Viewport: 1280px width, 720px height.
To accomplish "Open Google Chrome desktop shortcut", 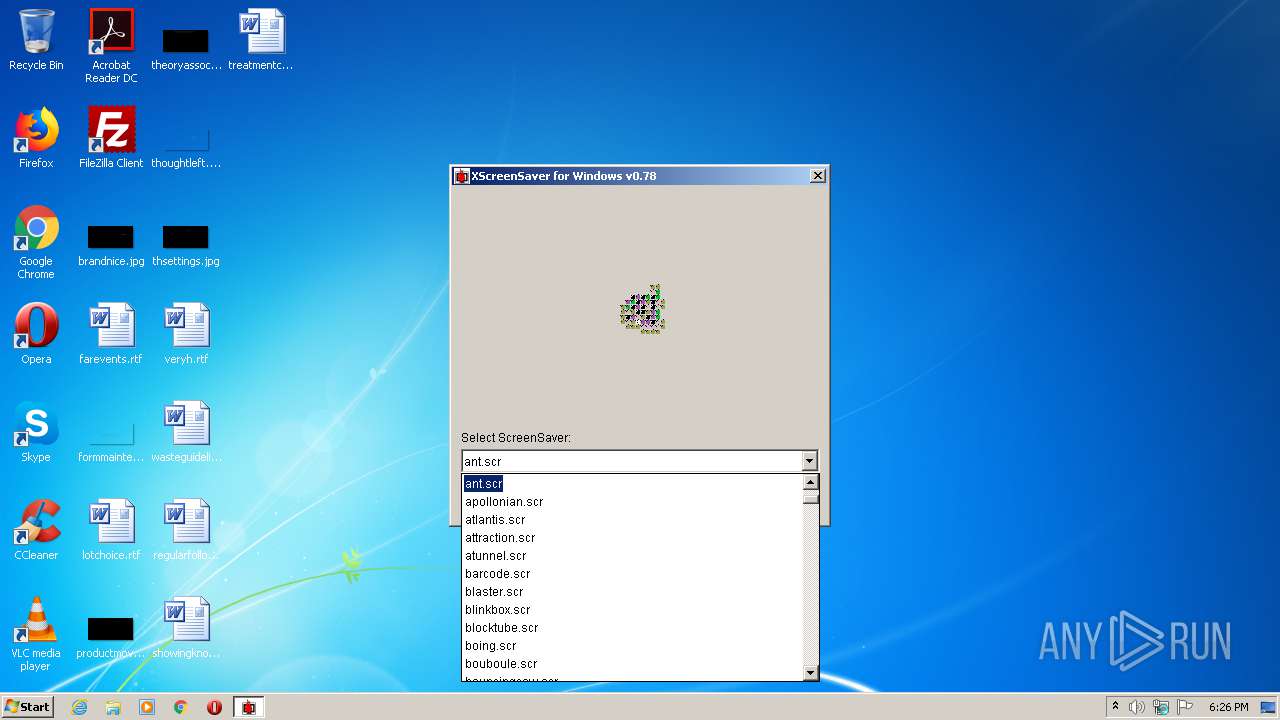I will coord(36,241).
